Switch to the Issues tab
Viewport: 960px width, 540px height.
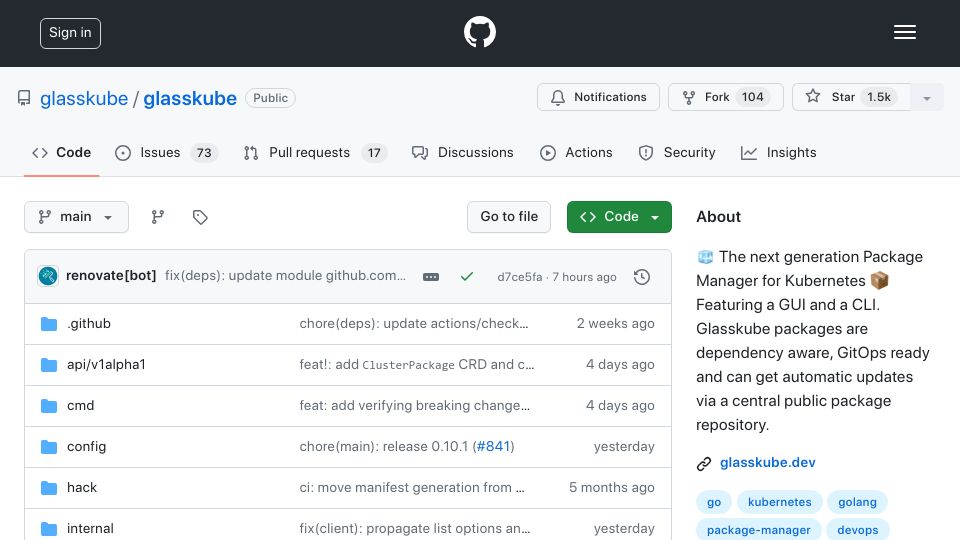click(x=166, y=152)
